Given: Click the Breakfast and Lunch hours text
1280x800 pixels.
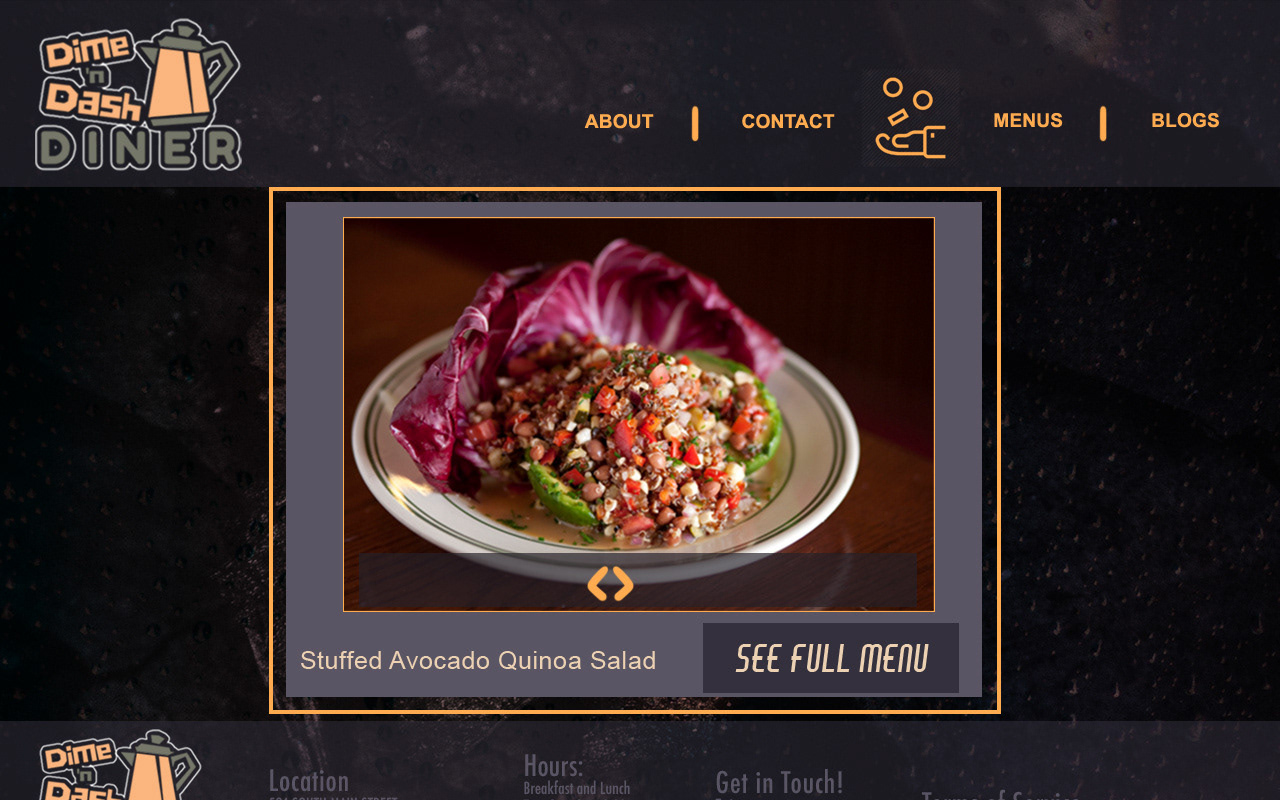Looking at the screenshot, I should click(577, 789).
